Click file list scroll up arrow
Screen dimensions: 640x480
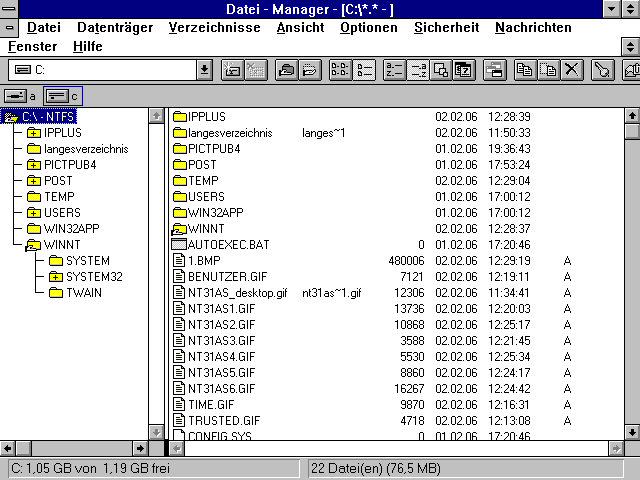pos(632,116)
